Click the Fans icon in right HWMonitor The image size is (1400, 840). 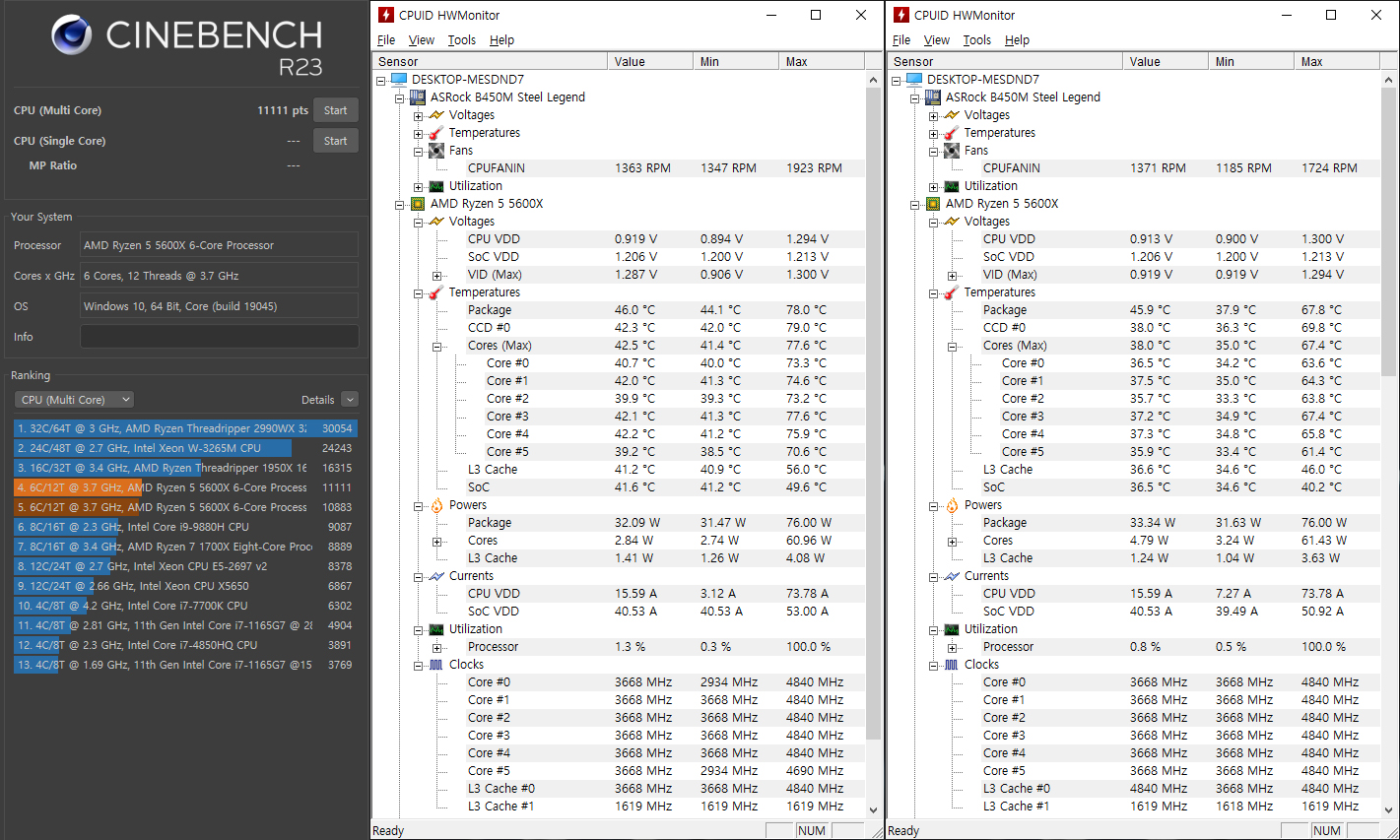952,151
